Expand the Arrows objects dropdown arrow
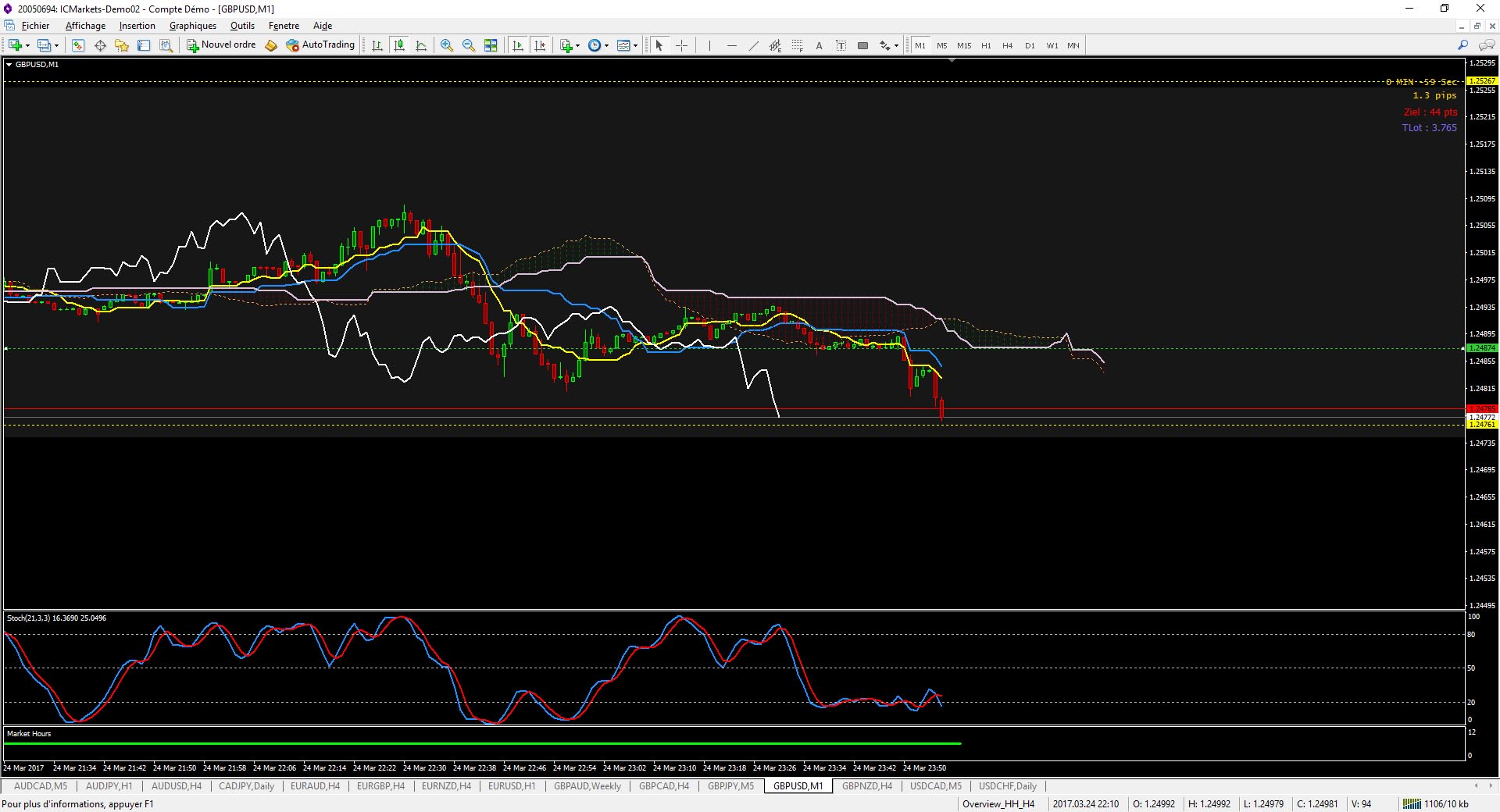Viewport: 1500px width, 812px height. (896, 45)
